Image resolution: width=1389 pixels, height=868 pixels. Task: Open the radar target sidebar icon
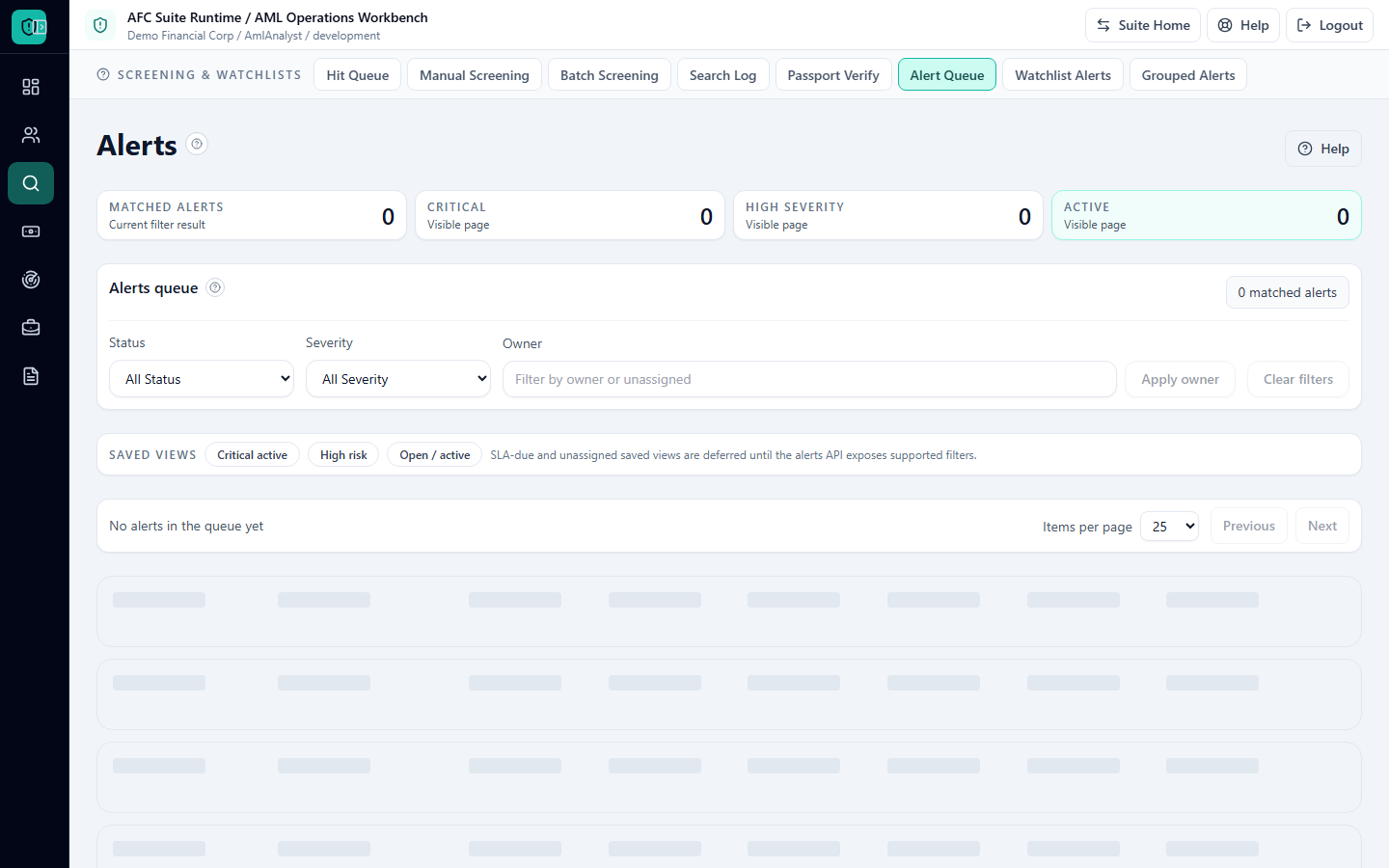[31, 280]
